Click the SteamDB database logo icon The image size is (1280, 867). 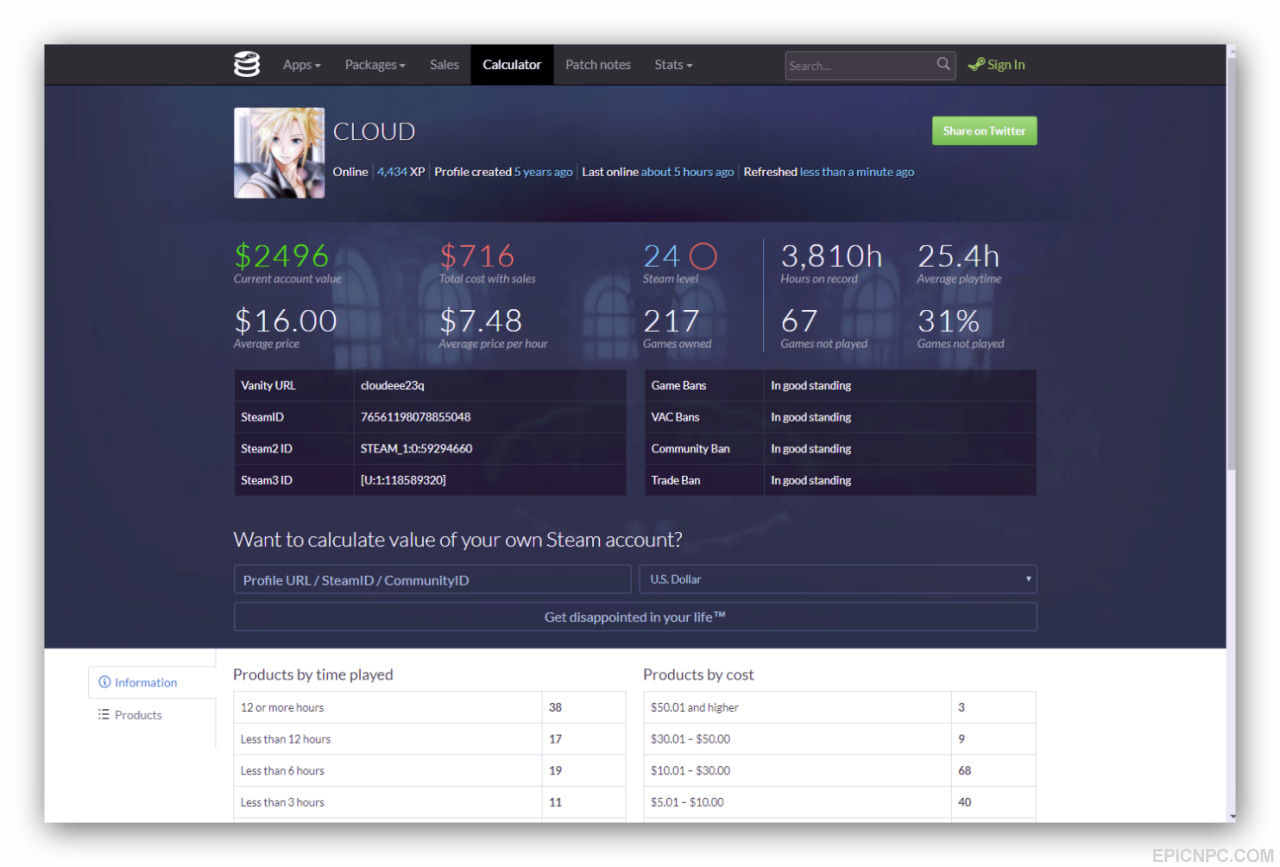(x=247, y=64)
